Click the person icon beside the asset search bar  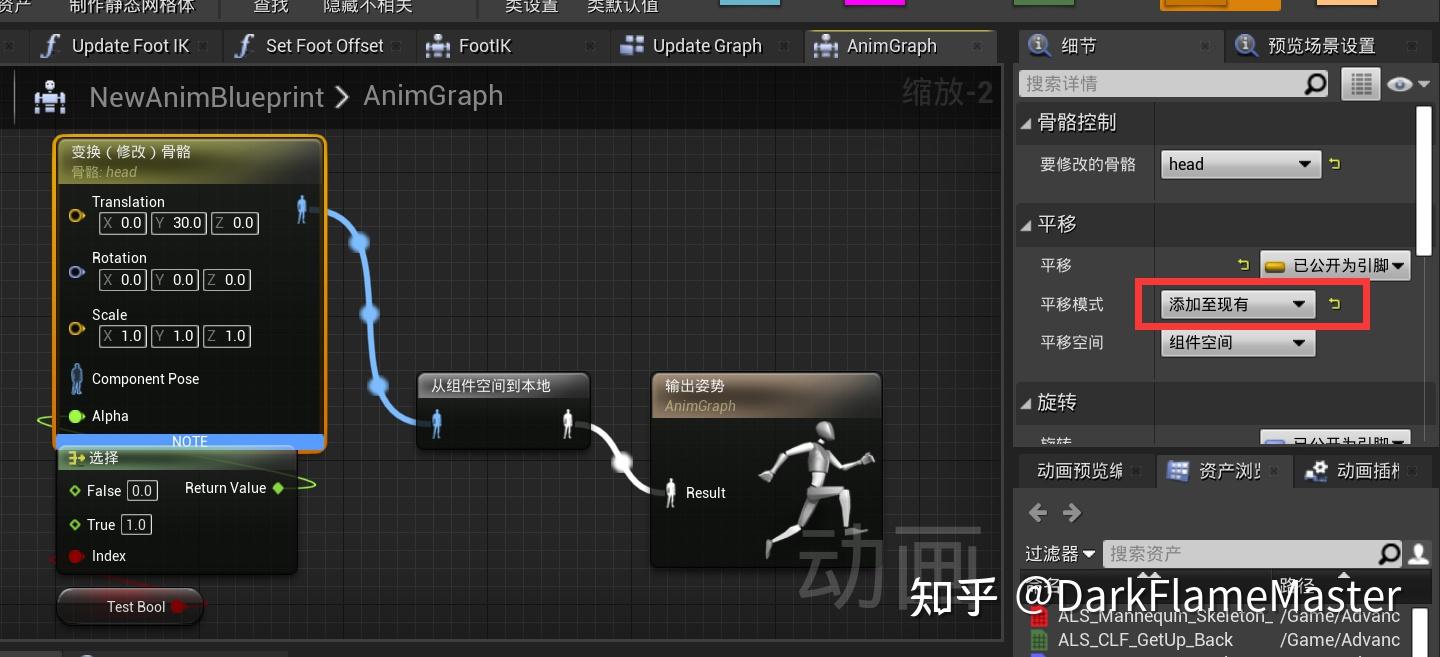(1419, 553)
